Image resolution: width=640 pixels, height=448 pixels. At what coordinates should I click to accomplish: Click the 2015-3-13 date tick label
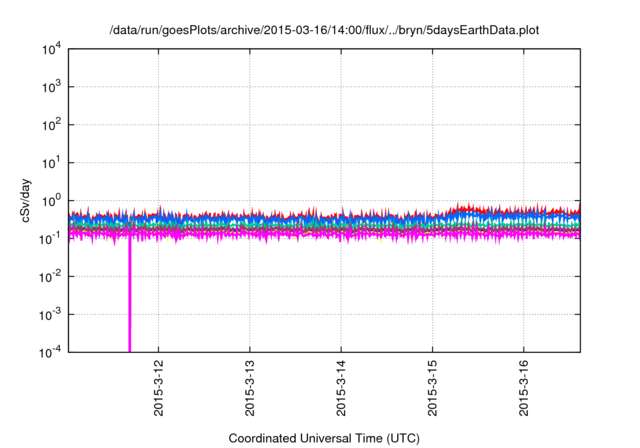tap(250, 388)
